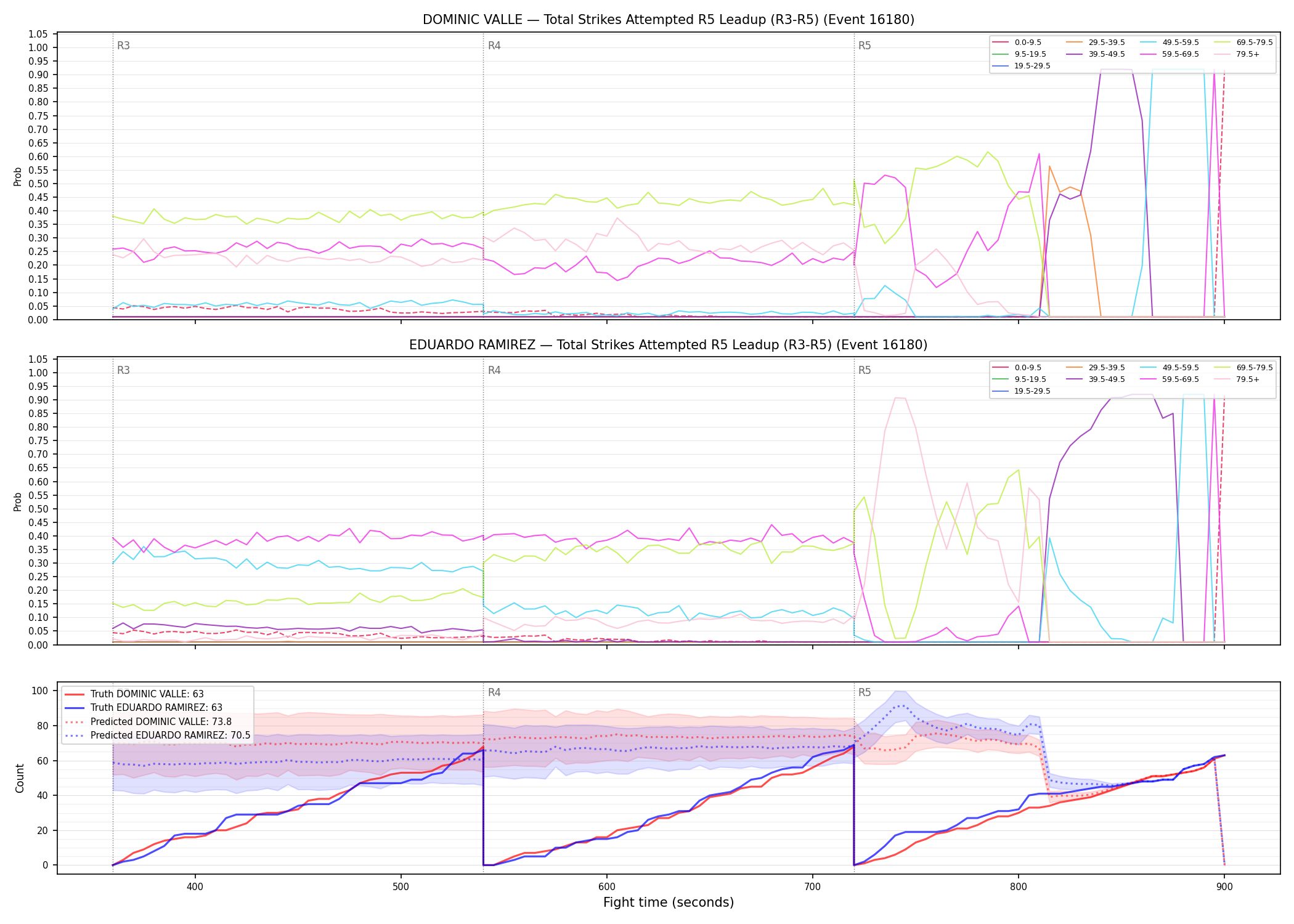Click the DOMINIC VALLE chart title
Screen dimensions: 1294x924
click(669, 20)
